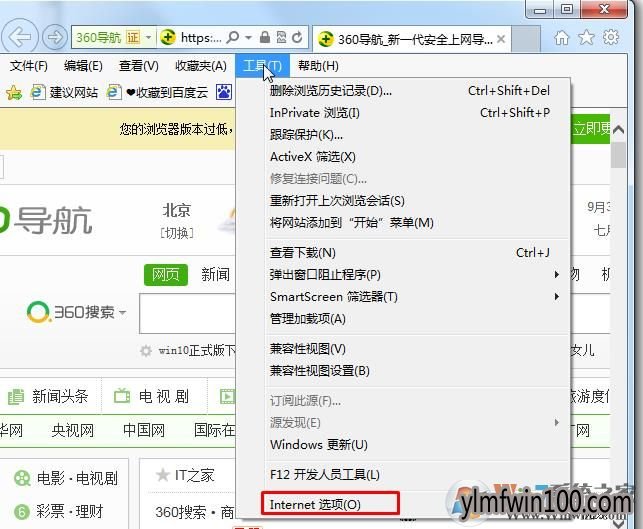
Task: Click the IT之家 site link
Action: [194, 475]
